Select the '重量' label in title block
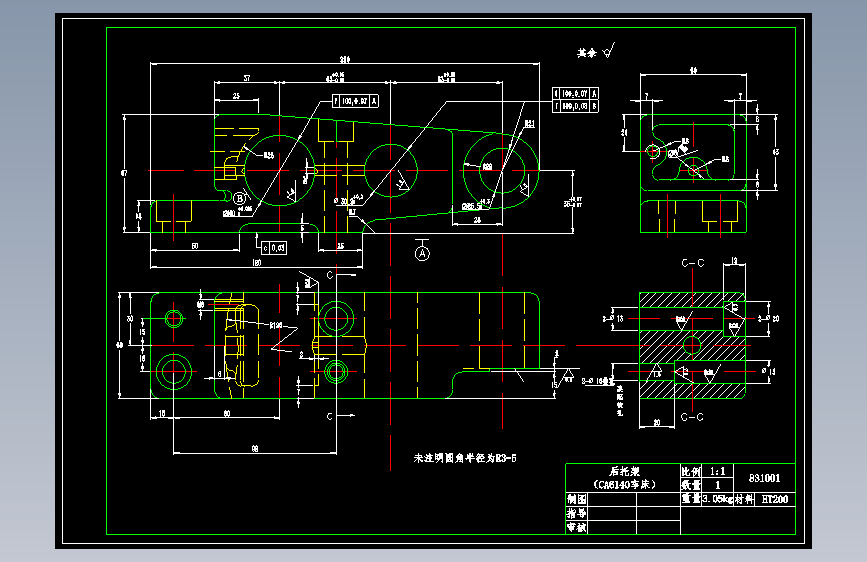Screen dimensions: 867x562 click(691, 499)
